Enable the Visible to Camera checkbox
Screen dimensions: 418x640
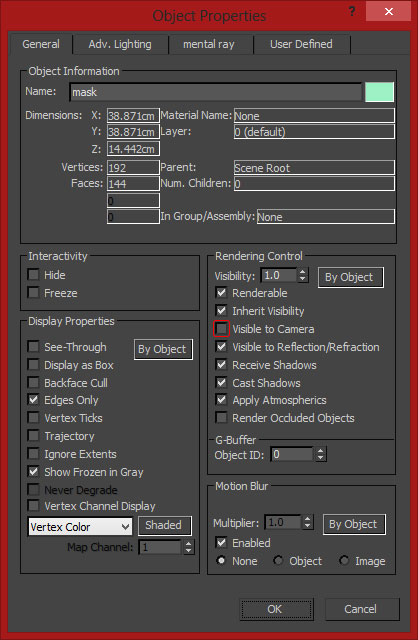(x=222, y=329)
